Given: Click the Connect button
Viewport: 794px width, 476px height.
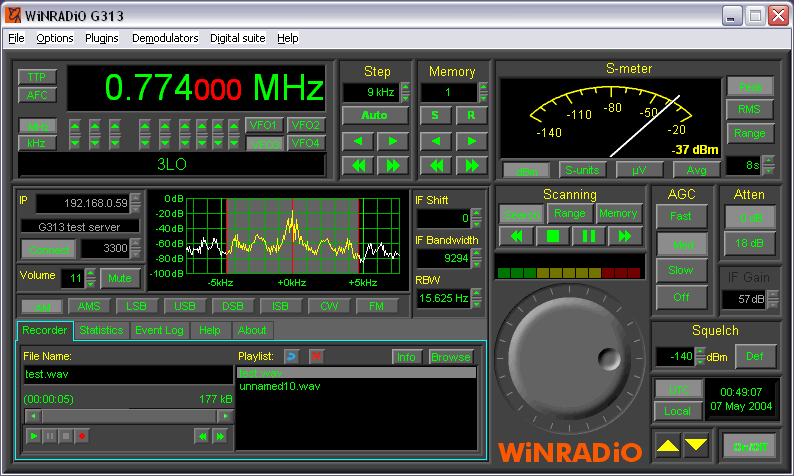Looking at the screenshot, I should [x=47, y=248].
